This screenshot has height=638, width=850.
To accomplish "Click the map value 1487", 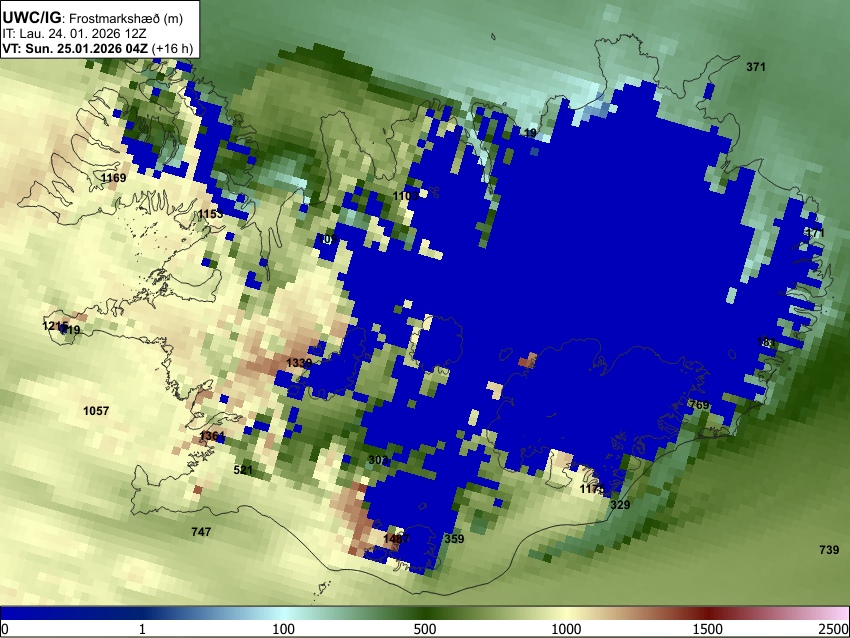I will (396, 539).
